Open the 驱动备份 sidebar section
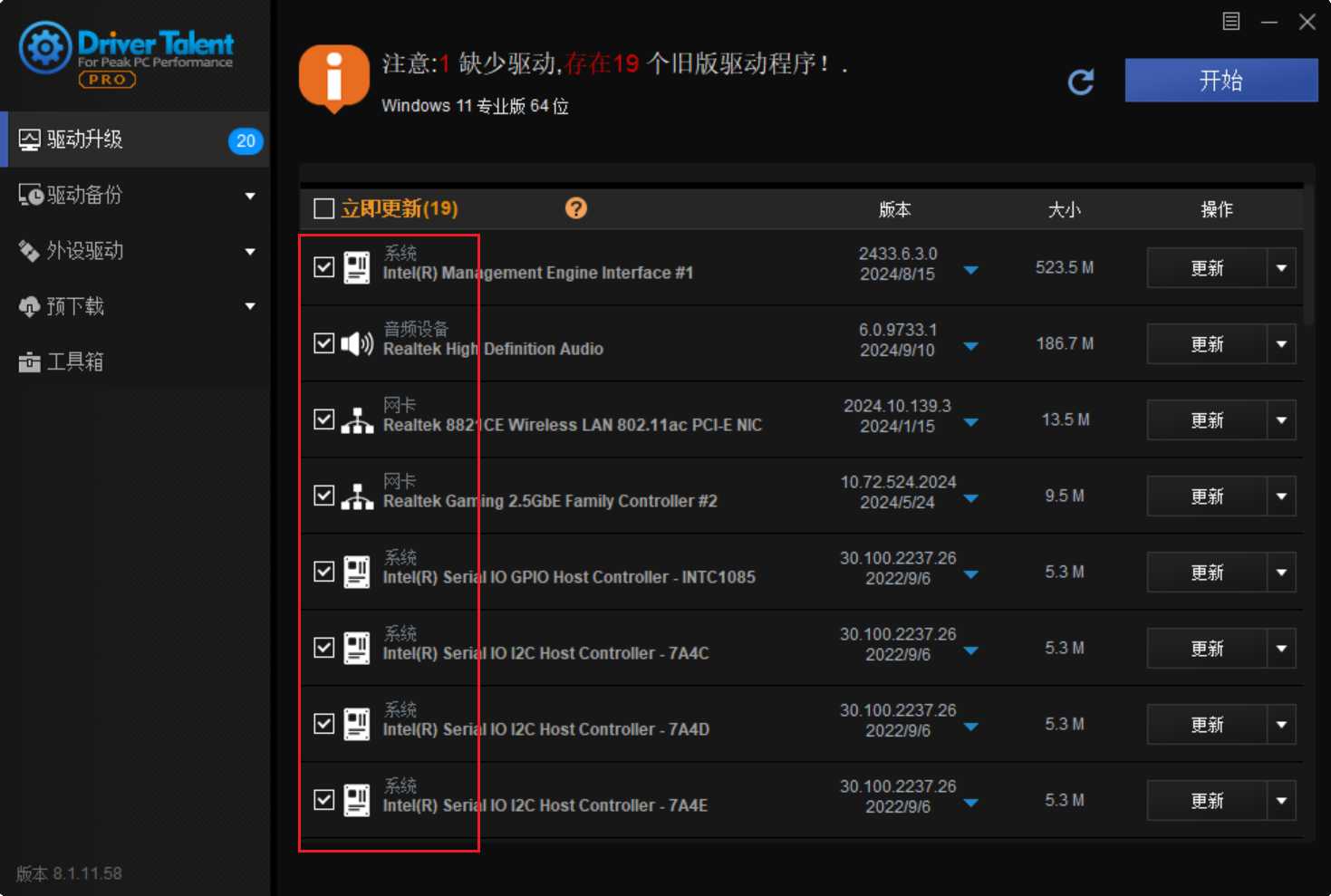Image resolution: width=1331 pixels, height=896 pixels. (x=135, y=195)
